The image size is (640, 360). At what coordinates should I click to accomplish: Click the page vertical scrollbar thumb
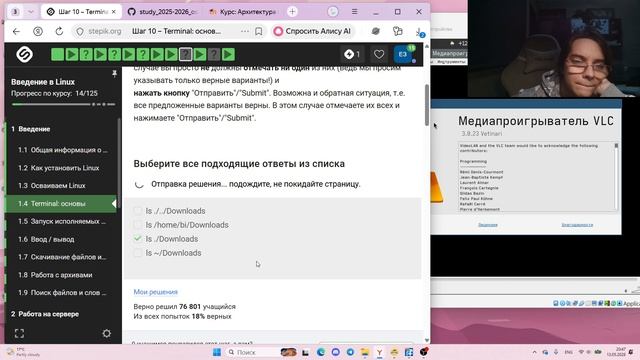tap(427, 105)
